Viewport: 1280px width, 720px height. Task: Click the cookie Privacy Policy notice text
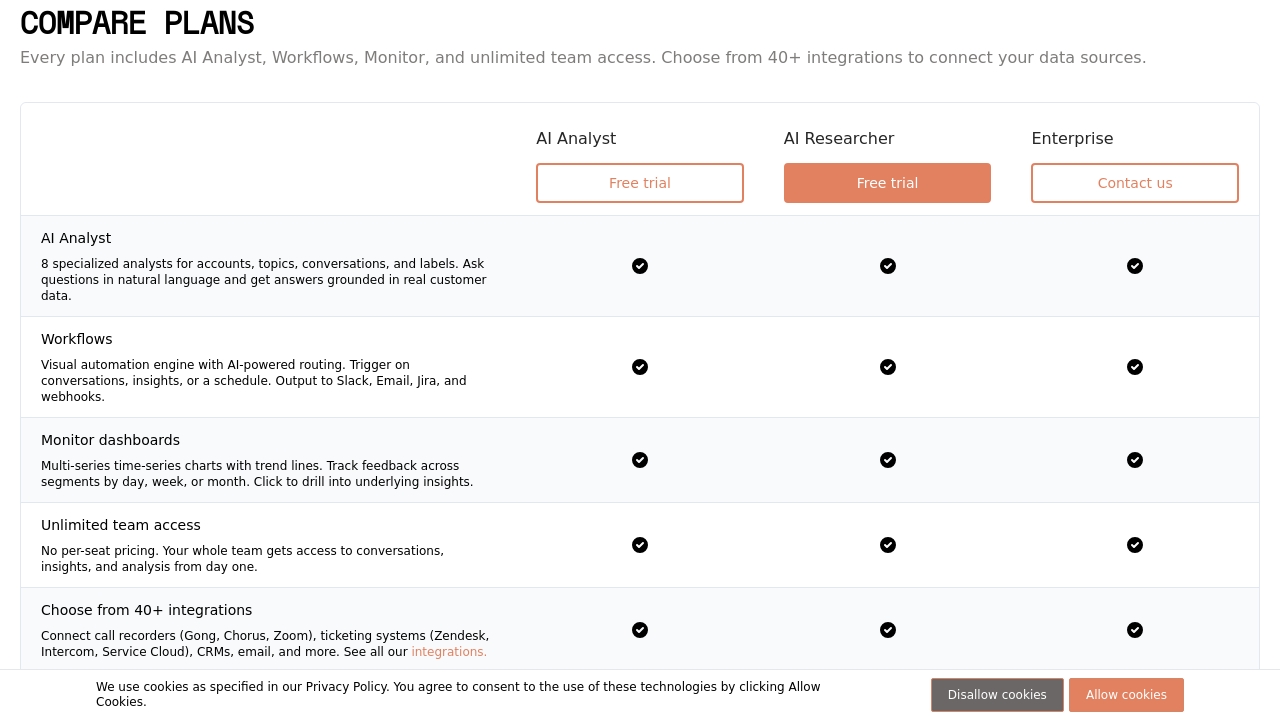458,694
